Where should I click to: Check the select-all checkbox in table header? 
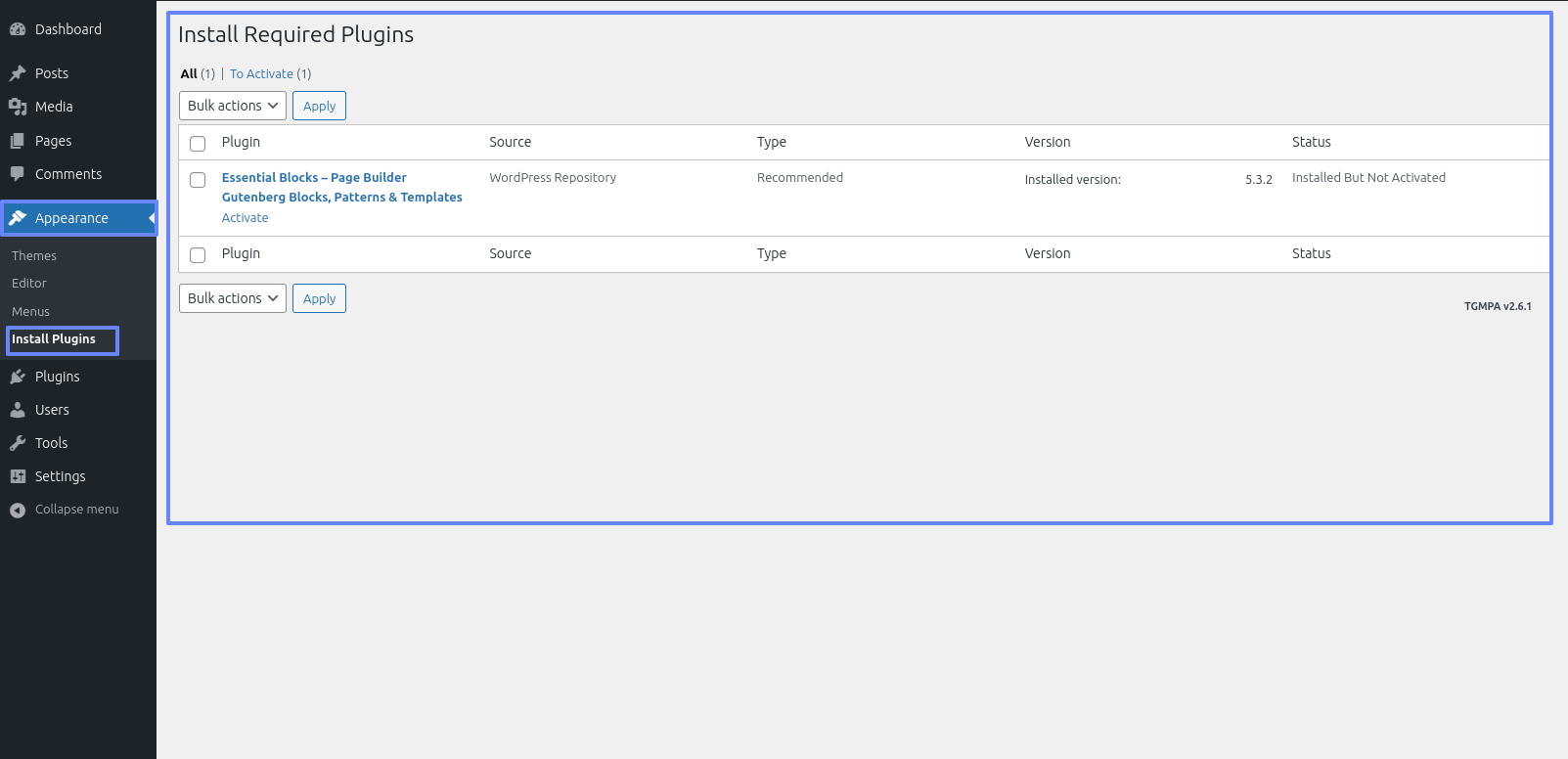coord(198,144)
